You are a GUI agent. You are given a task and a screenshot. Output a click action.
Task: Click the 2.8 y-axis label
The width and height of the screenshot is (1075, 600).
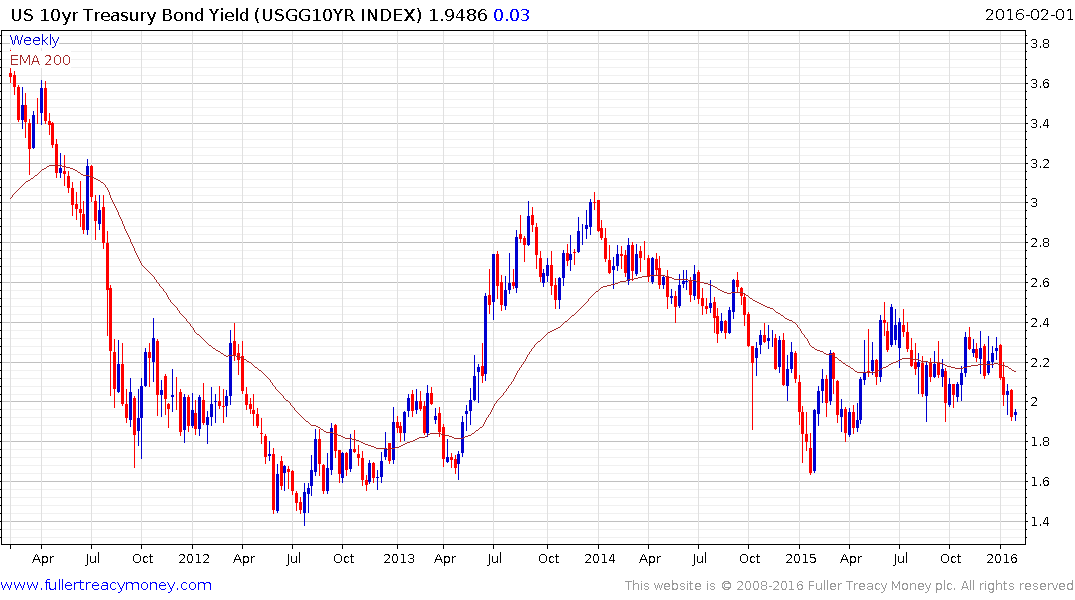point(1040,243)
